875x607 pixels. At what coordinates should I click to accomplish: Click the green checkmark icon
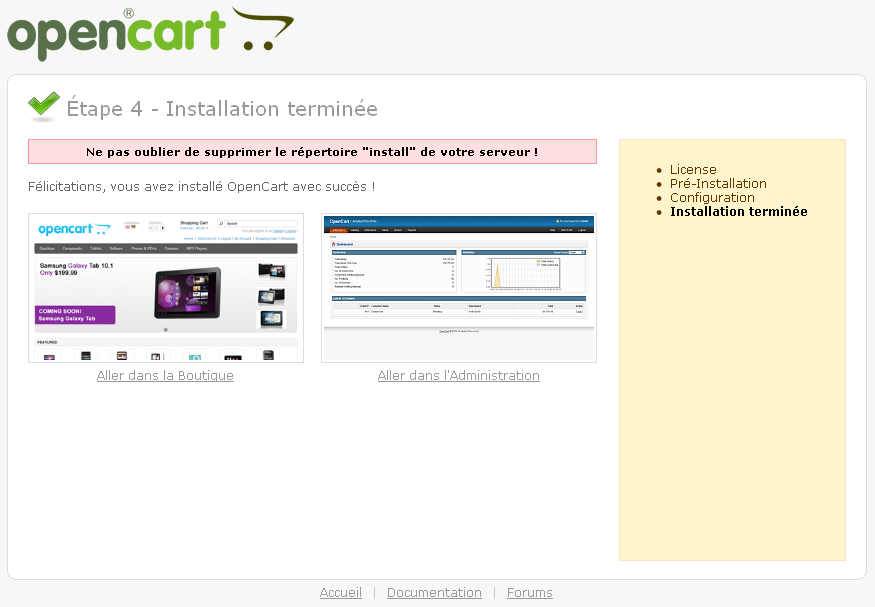click(x=44, y=105)
